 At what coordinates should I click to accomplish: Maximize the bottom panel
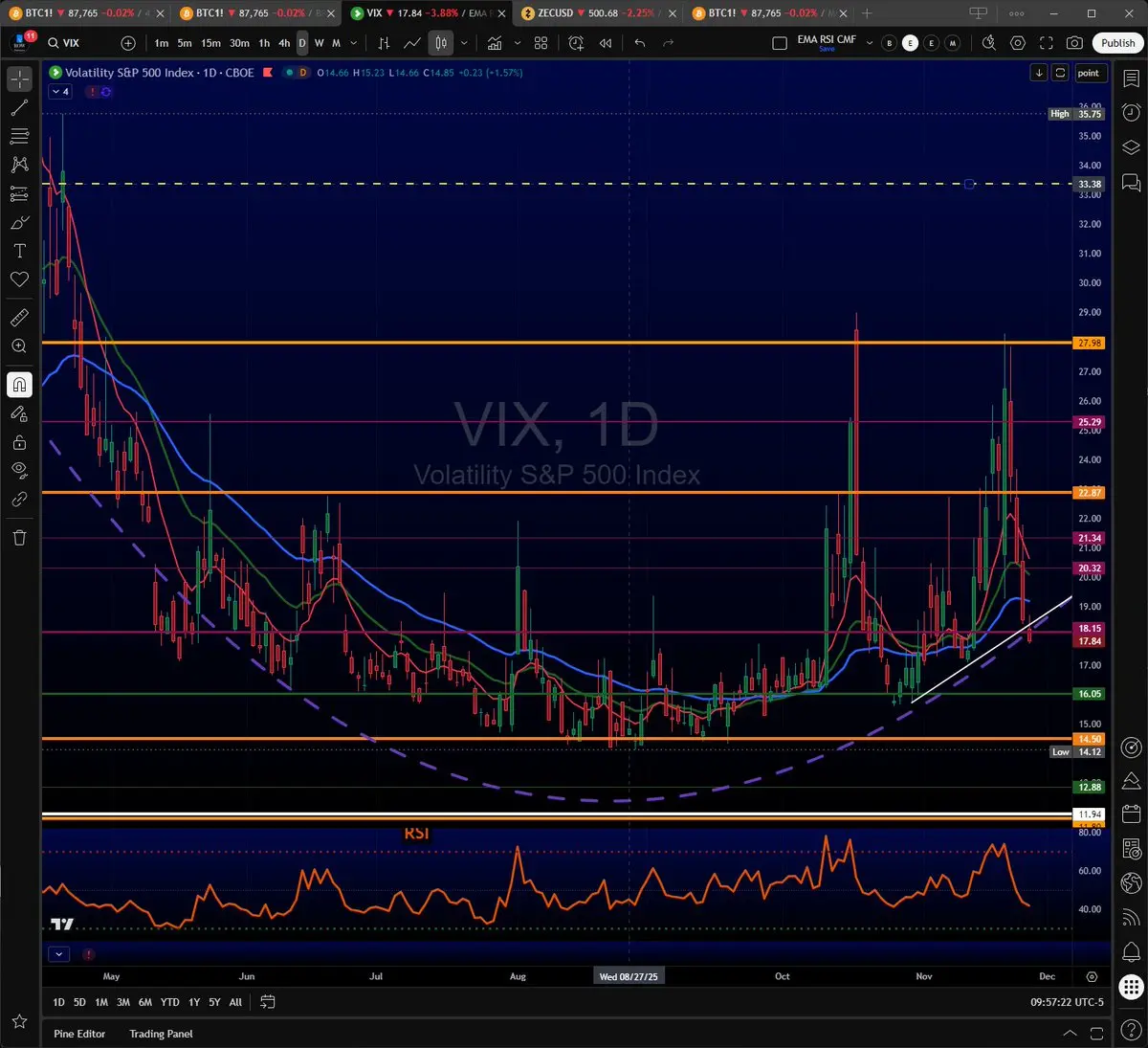coord(1097,1034)
